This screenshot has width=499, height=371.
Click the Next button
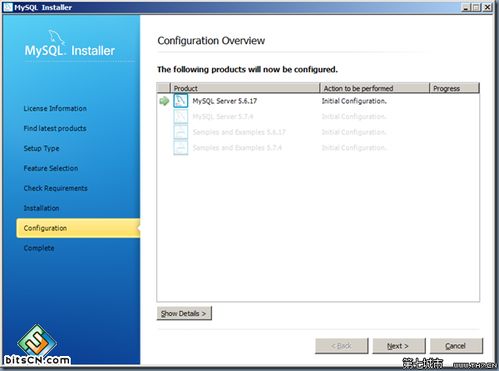pos(399,346)
